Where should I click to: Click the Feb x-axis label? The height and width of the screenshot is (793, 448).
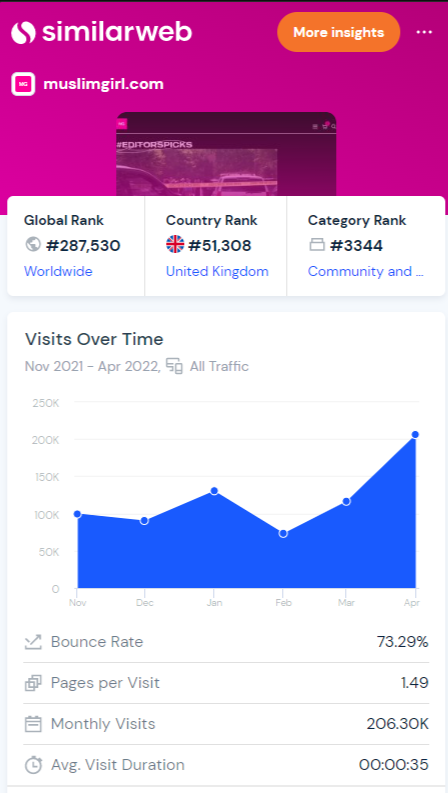coord(283,603)
